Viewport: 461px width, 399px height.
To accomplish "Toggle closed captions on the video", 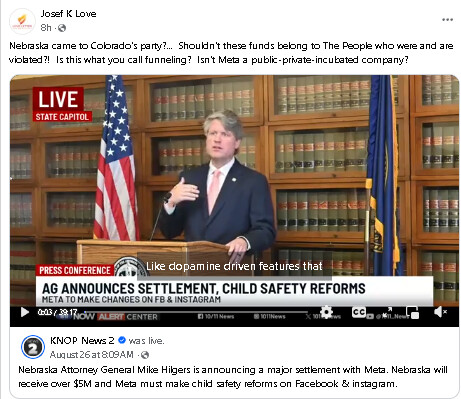I will pyautogui.click(x=359, y=312).
